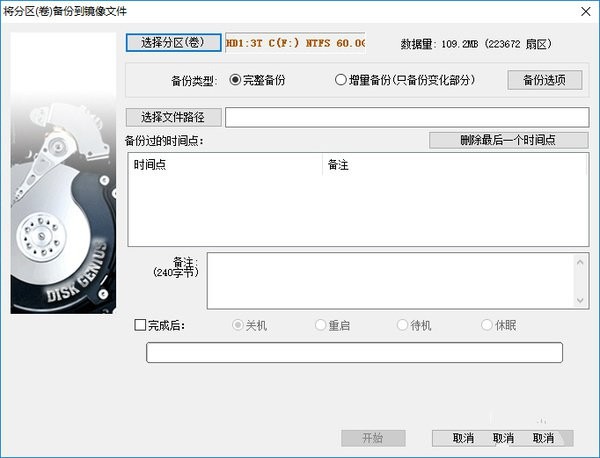This screenshot has height=458, width=600.
Task: Open 备份选项 settings
Action: (x=545, y=80)
